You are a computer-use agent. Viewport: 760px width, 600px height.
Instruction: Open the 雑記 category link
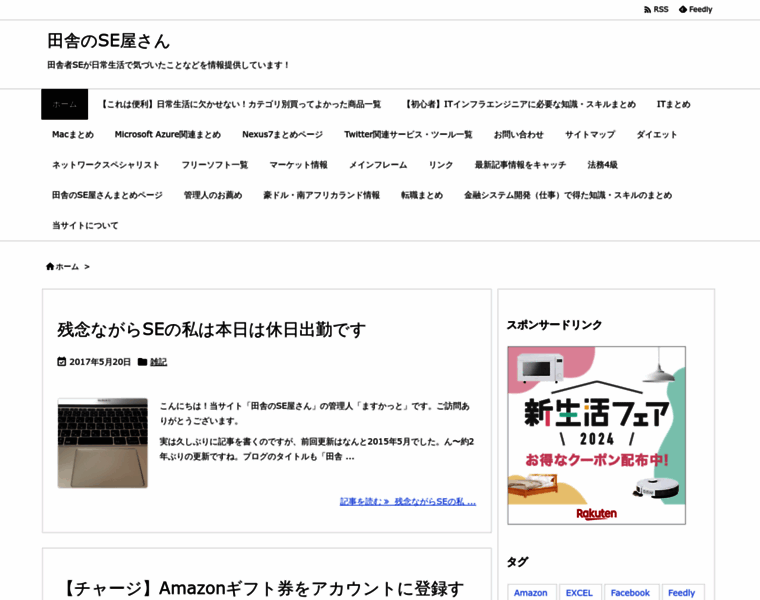click(158, 362)
